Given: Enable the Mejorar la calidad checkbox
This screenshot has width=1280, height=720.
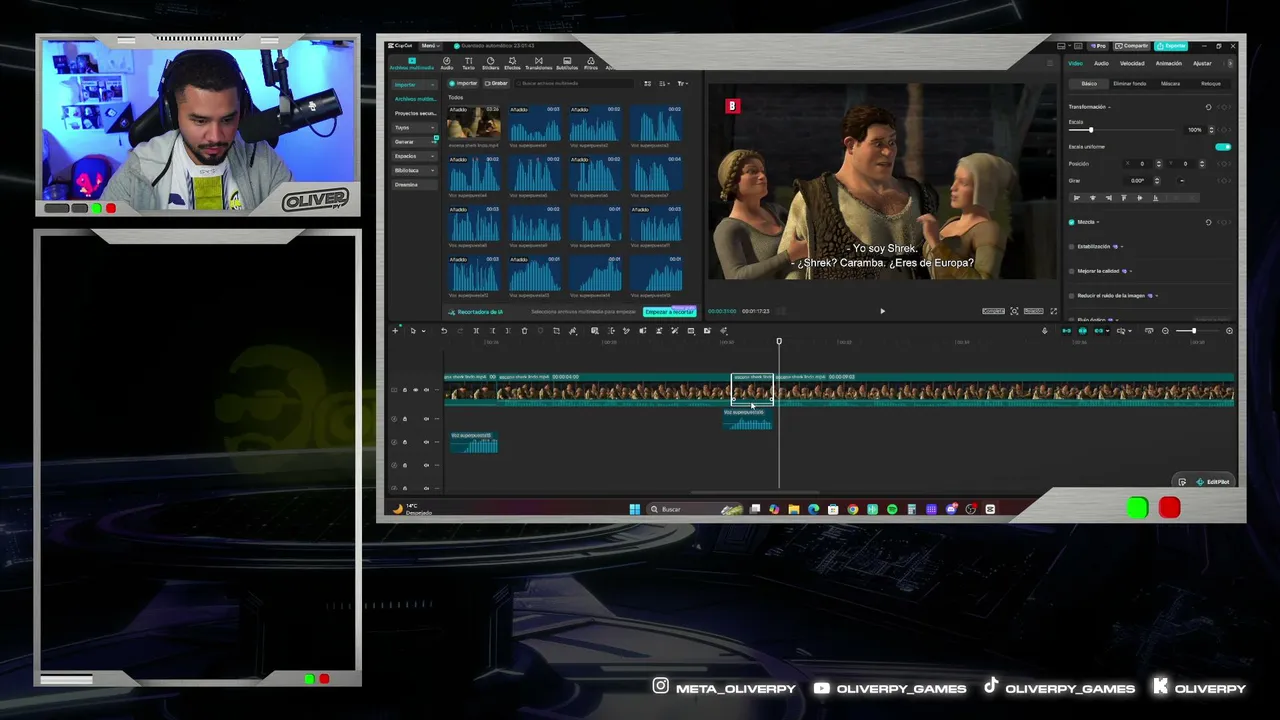Looking at the screenshot, I should [1072, 271].
